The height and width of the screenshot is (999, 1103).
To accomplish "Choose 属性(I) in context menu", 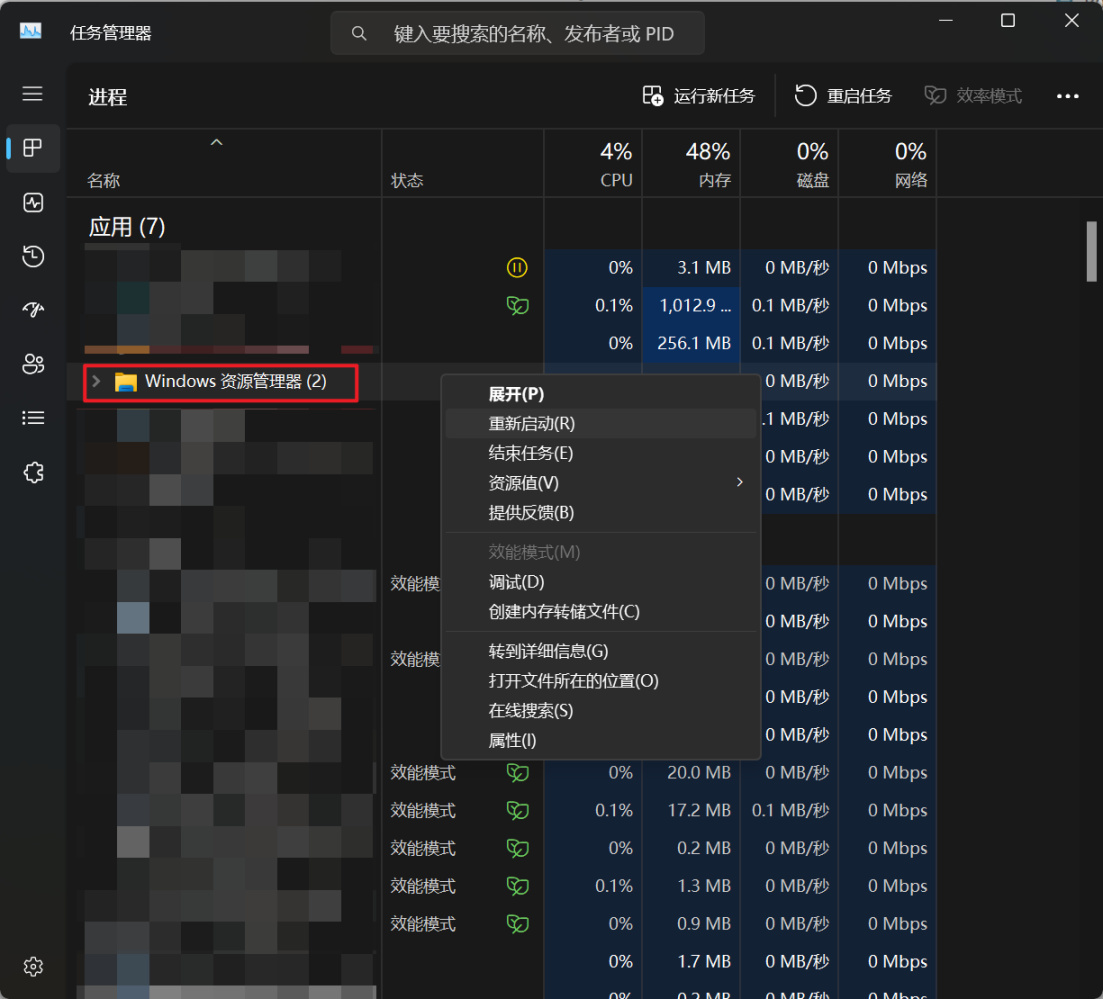I will coord(601,740).
